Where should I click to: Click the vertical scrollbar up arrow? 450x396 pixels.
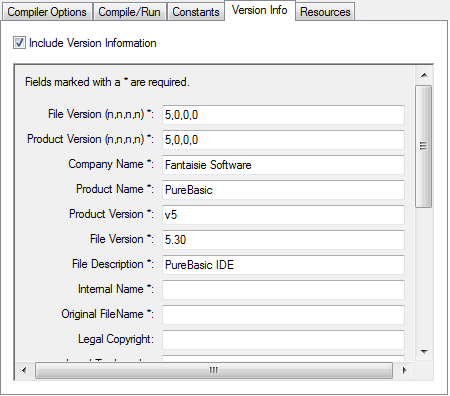424,75
